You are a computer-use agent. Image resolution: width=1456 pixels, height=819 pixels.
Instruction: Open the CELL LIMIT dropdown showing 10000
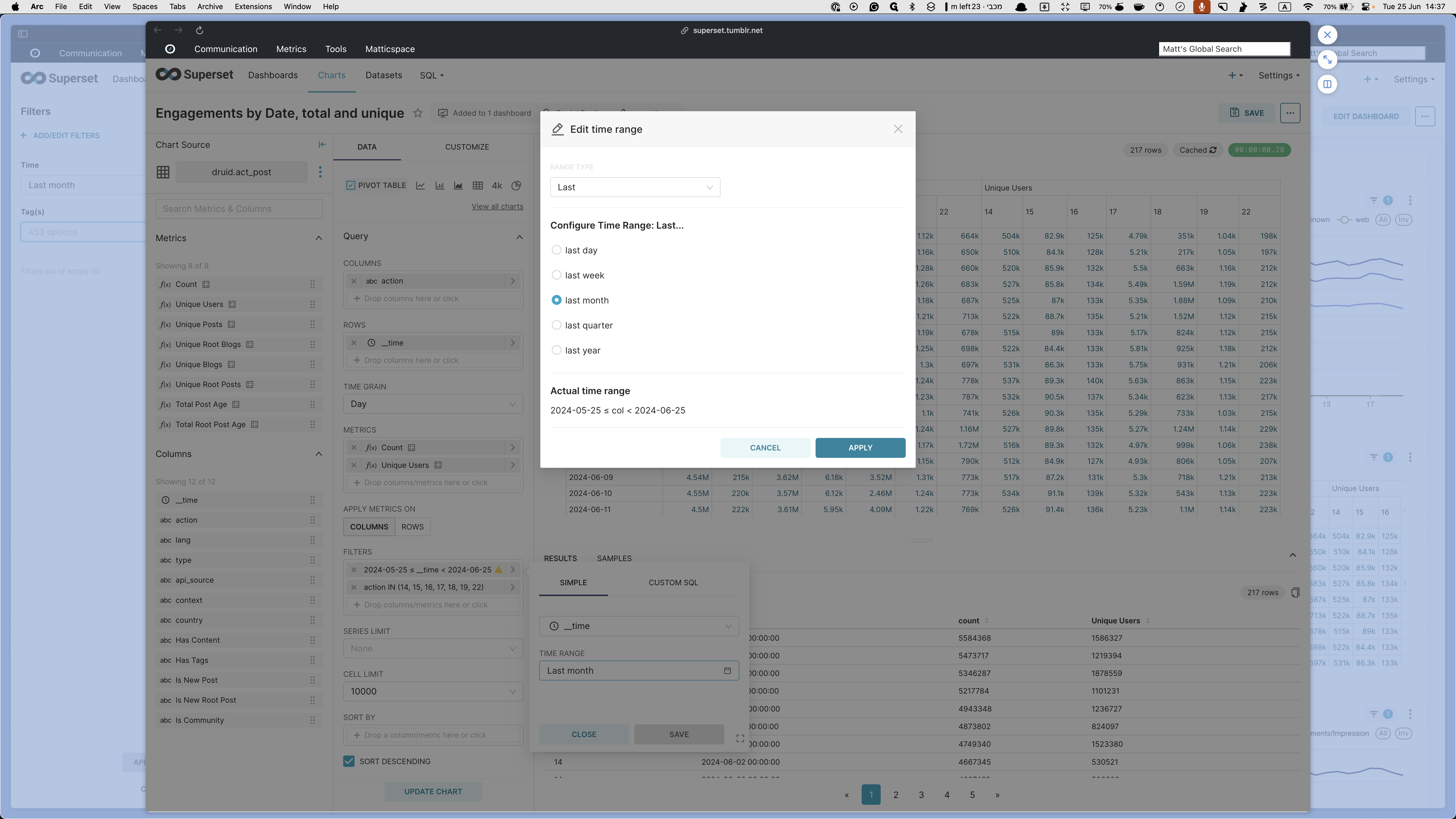pos(433,691)
